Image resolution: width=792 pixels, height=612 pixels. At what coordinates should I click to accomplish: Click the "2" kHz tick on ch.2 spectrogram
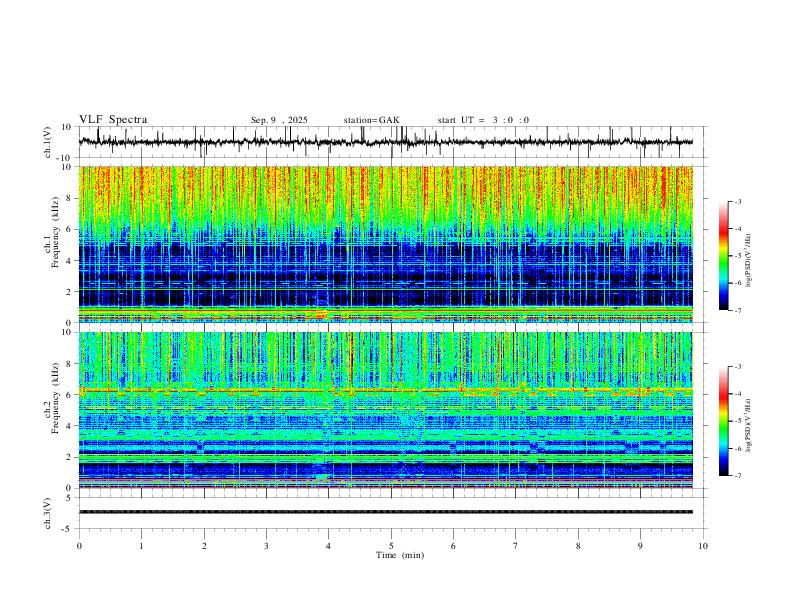70,457
